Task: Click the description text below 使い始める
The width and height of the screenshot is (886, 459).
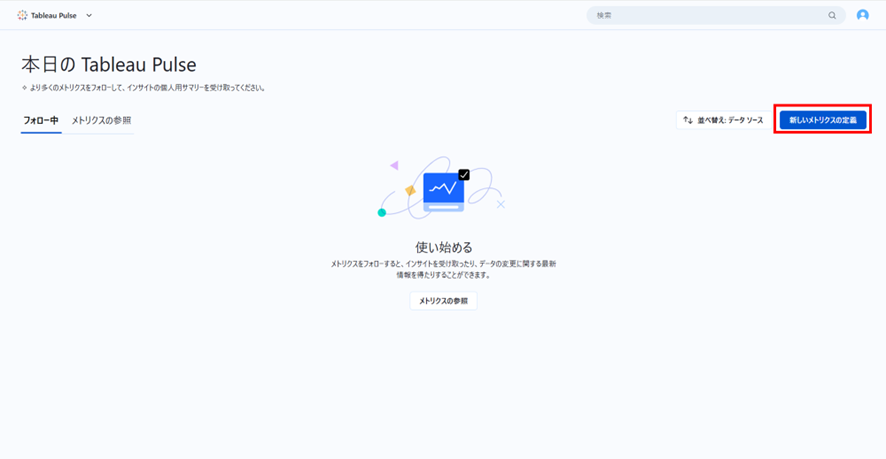Action: point(443,268)
